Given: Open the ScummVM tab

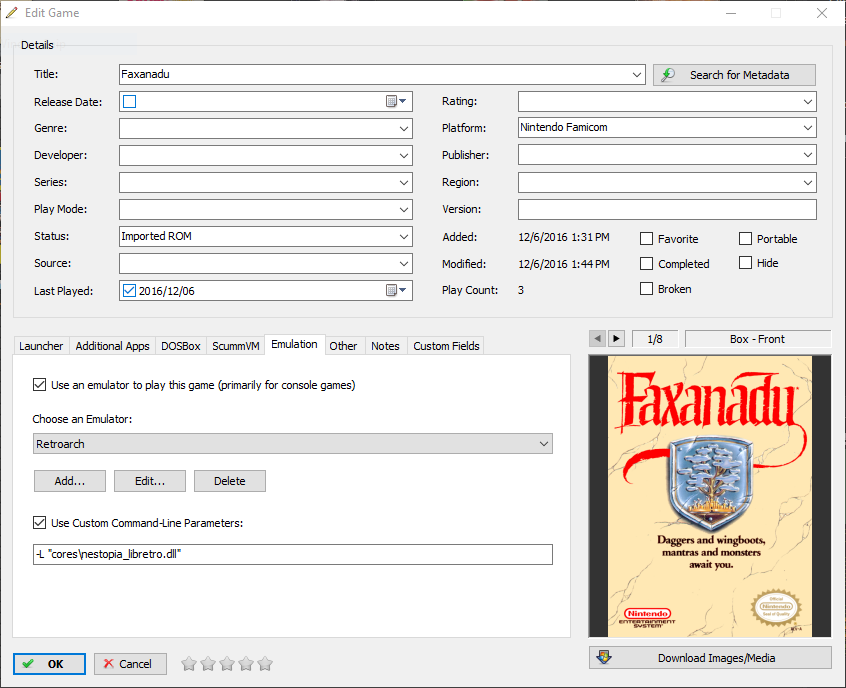Looking at the screenshot, I should pos(236,346).
